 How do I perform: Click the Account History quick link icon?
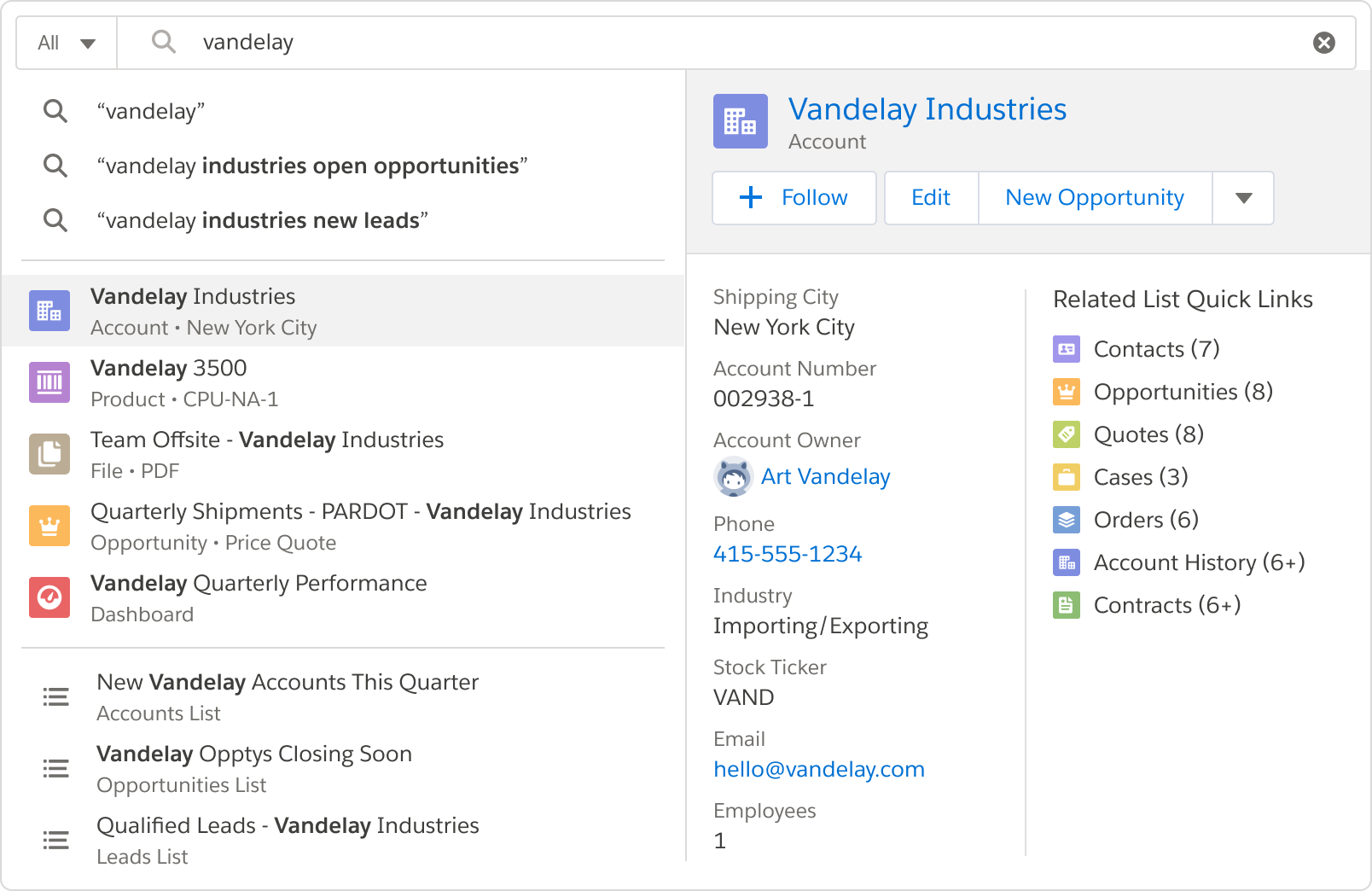click(1067, 562)
